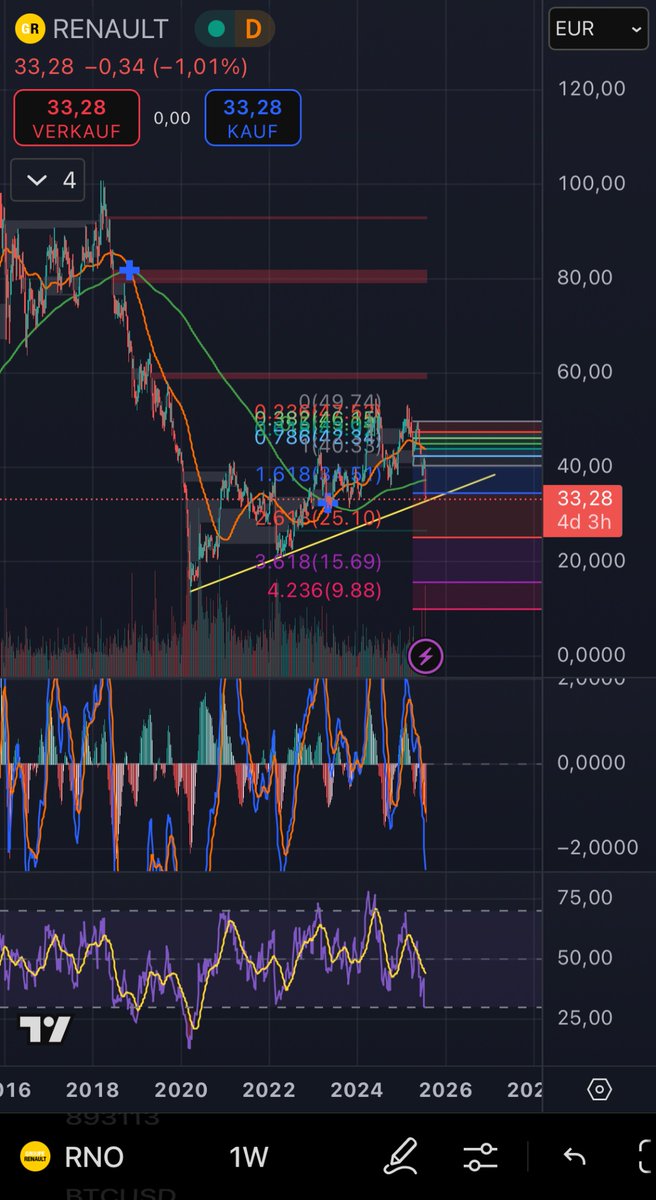Open the Renault symbol logo
656x1200 pixels.
[30, 29]
